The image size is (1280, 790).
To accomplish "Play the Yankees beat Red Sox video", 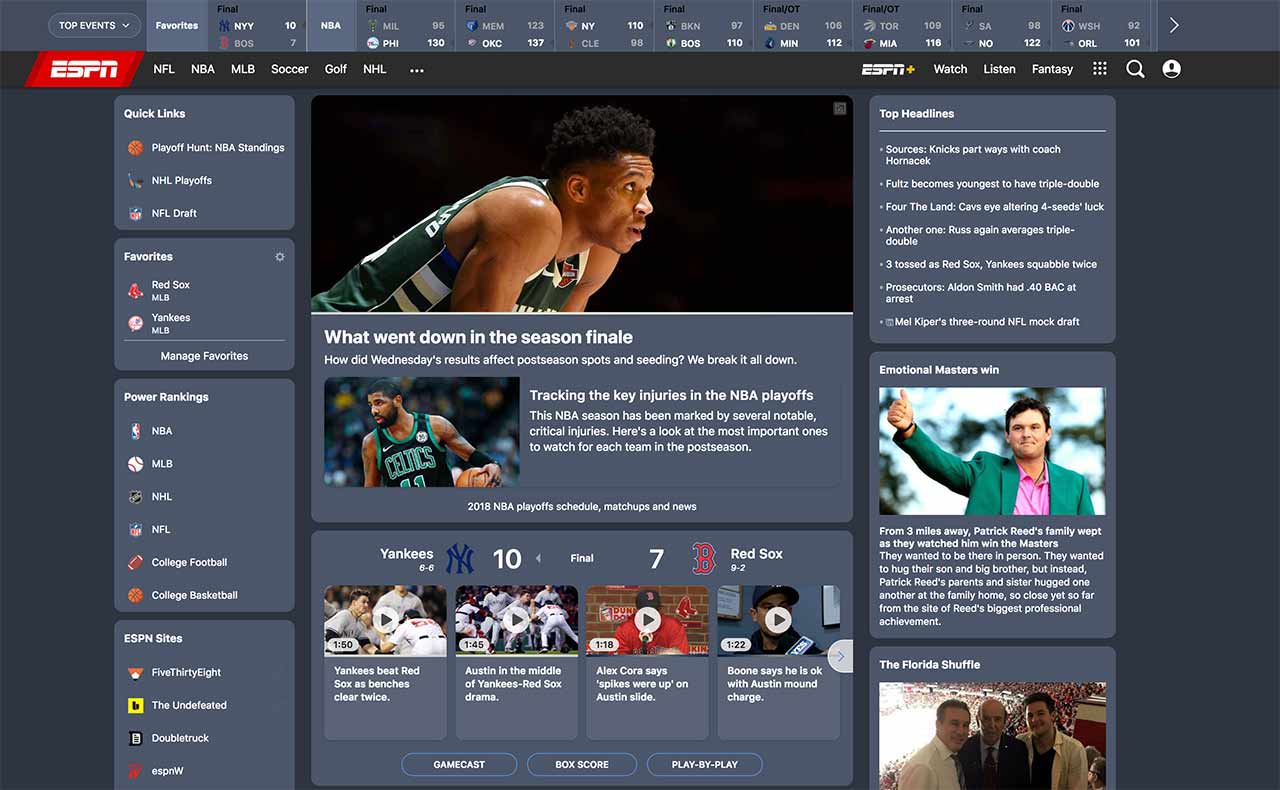I will tap(385, 620).
